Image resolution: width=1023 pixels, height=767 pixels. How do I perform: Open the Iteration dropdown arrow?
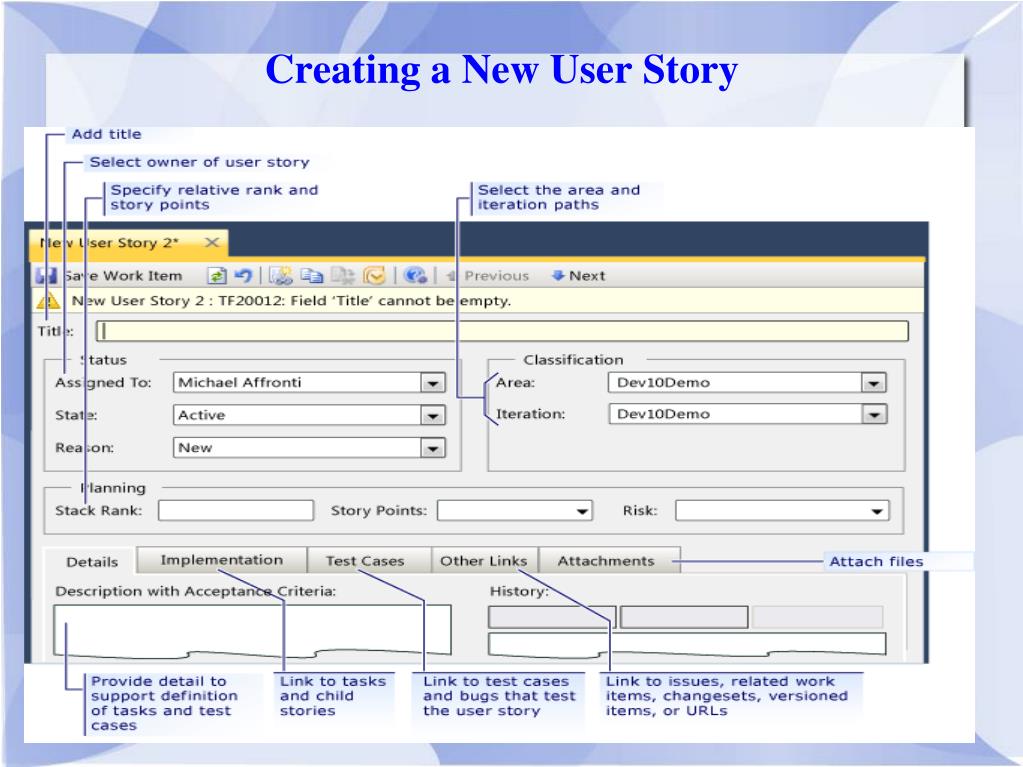(874, 414)
